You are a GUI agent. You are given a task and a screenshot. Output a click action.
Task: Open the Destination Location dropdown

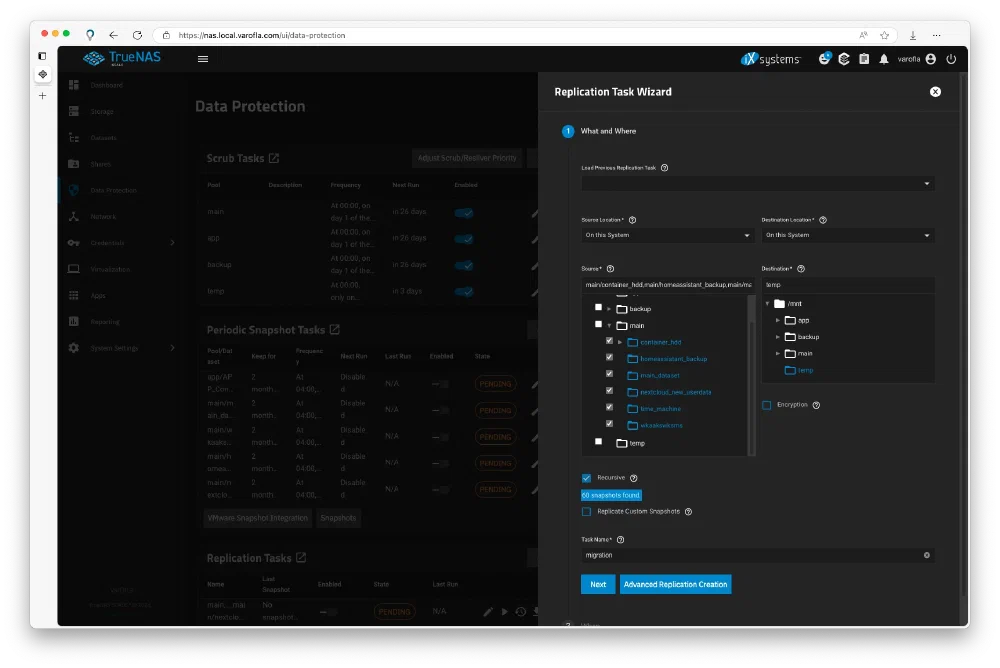[x=848, y=235]
